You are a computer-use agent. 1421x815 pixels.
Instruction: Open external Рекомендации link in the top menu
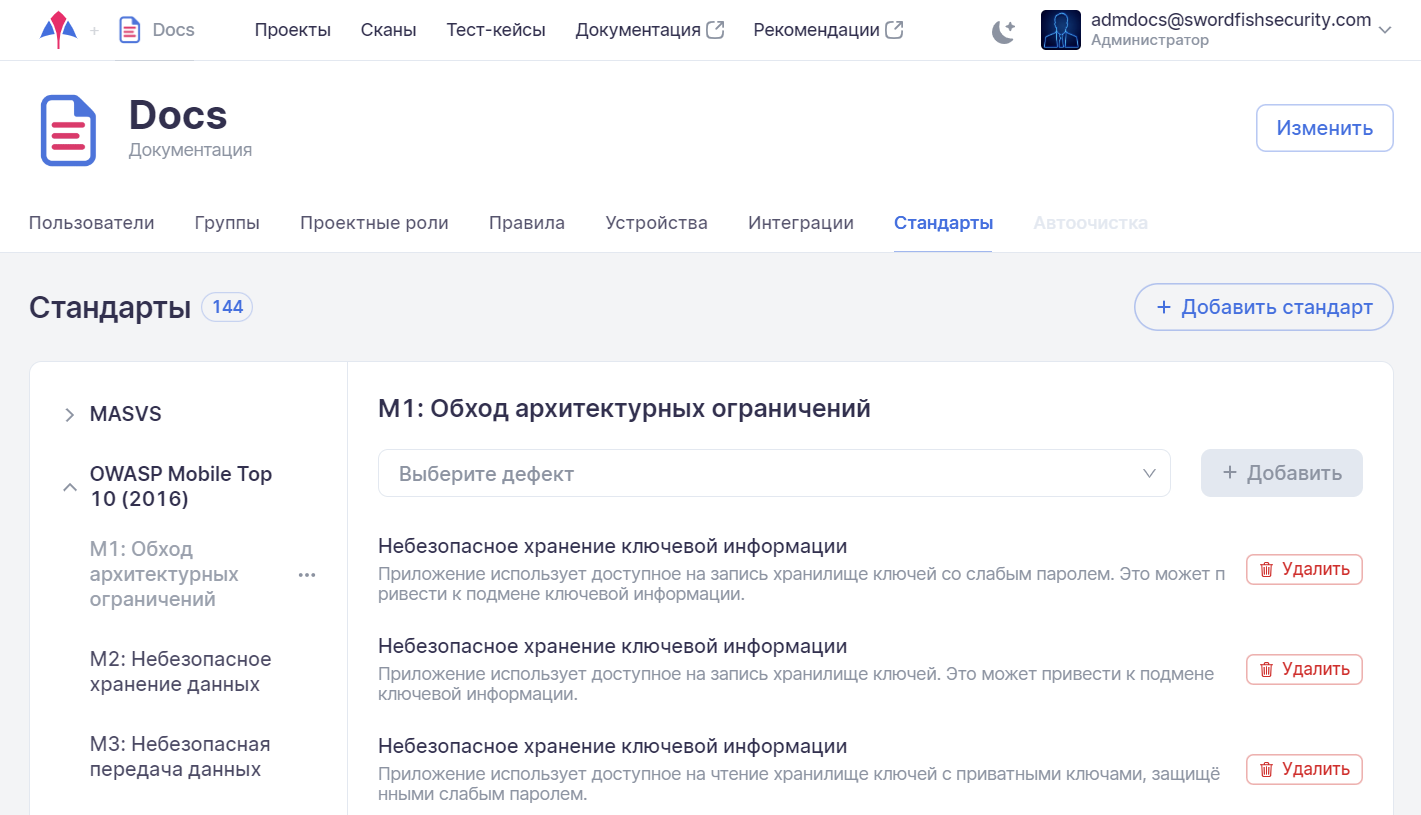coord(827,30)
